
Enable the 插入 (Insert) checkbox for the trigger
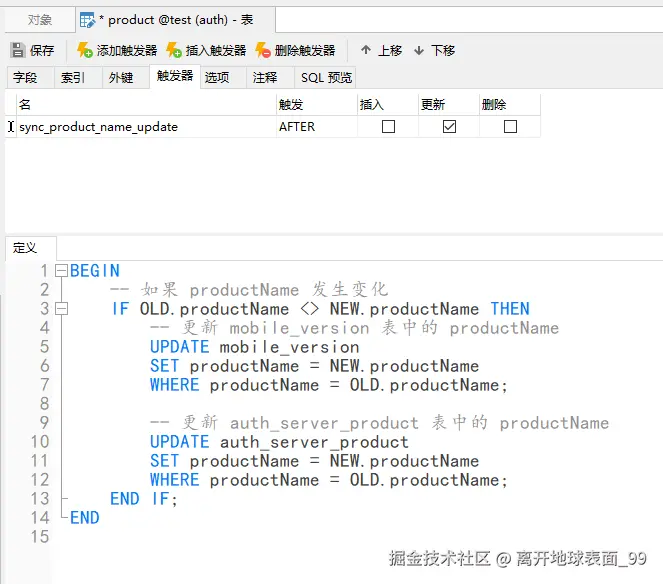(388, 126)
